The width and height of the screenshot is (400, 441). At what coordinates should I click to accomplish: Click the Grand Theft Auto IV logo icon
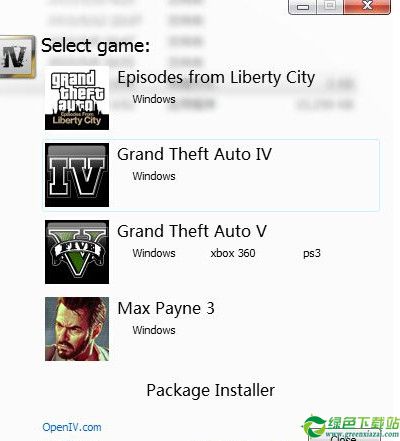point(77,175)
